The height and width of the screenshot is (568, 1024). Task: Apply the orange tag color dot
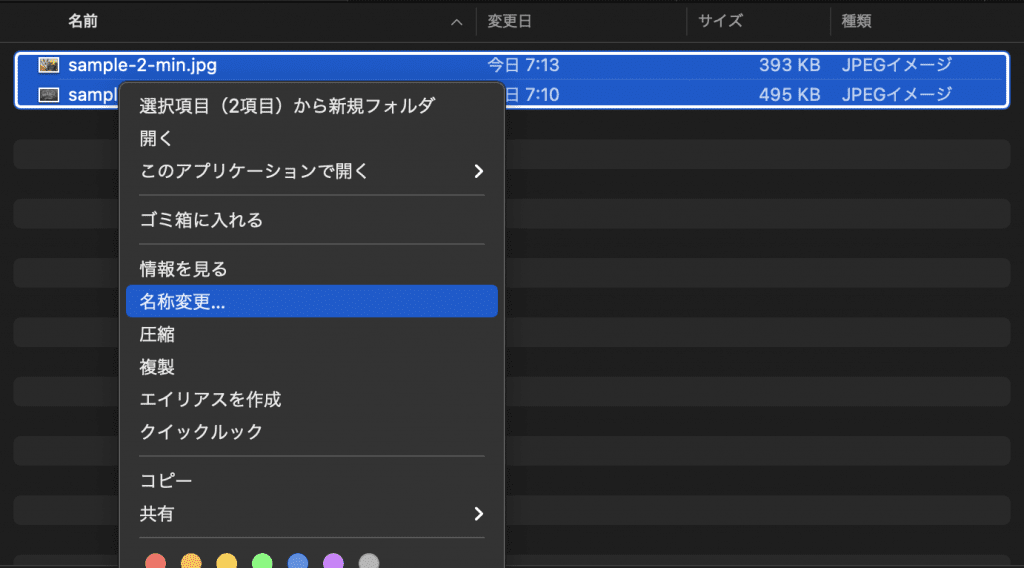coord(191,561)
